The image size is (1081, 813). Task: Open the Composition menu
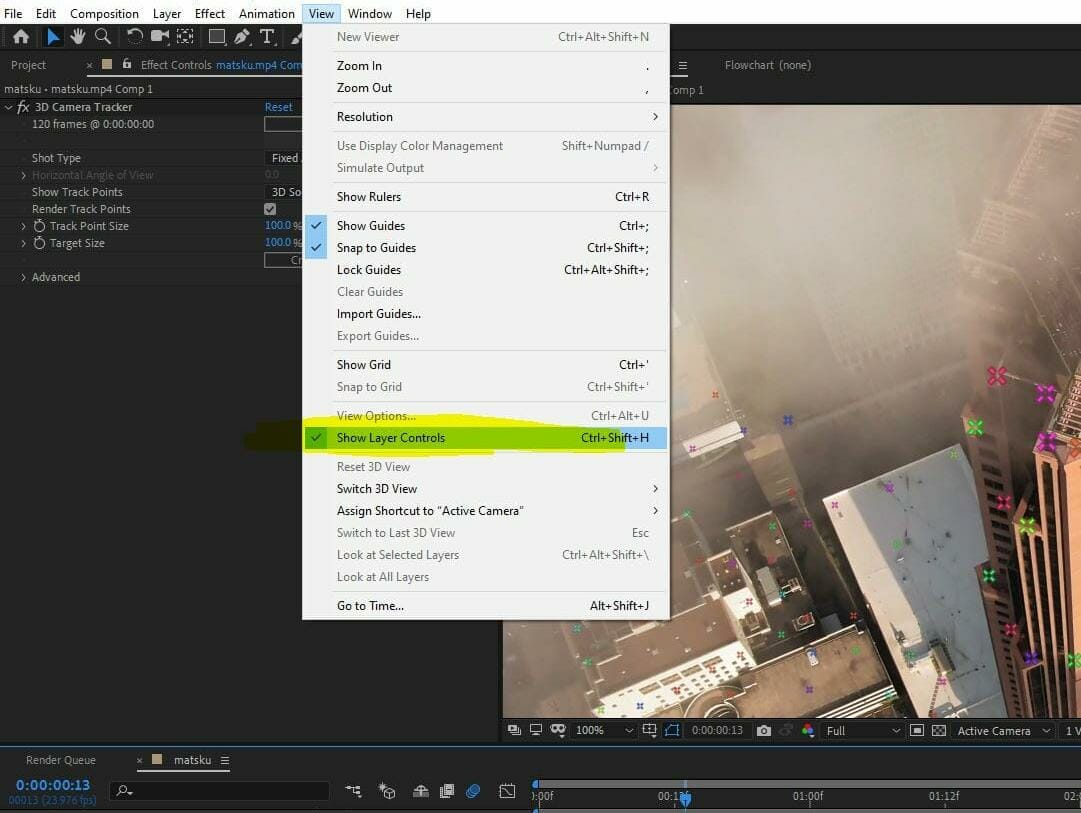[x=104, y=14]
